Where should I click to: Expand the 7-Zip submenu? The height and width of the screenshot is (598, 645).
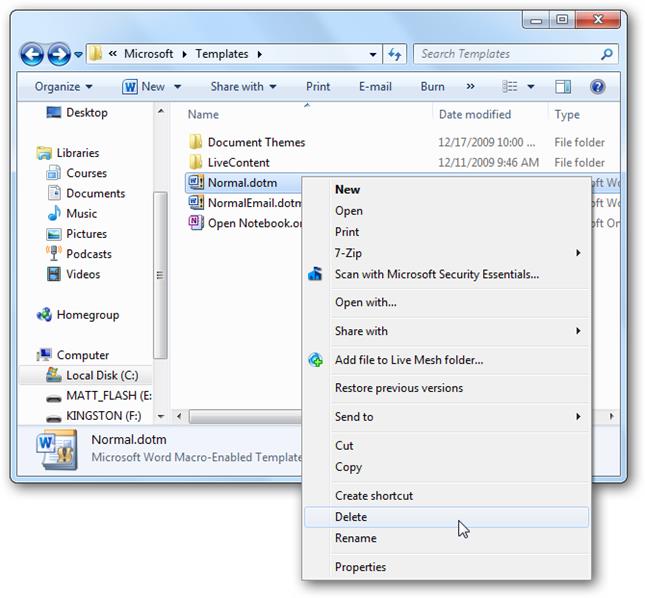tap(446, 253)
